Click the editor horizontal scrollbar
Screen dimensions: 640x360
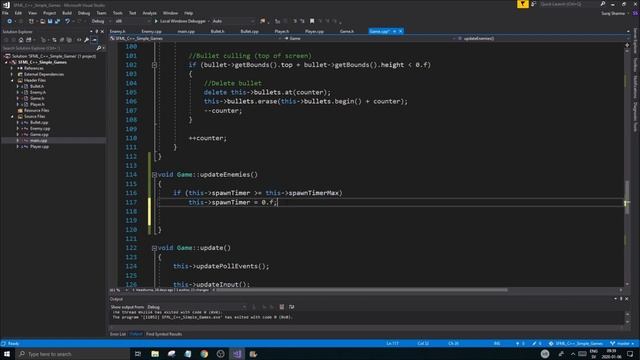pos(361,290)
